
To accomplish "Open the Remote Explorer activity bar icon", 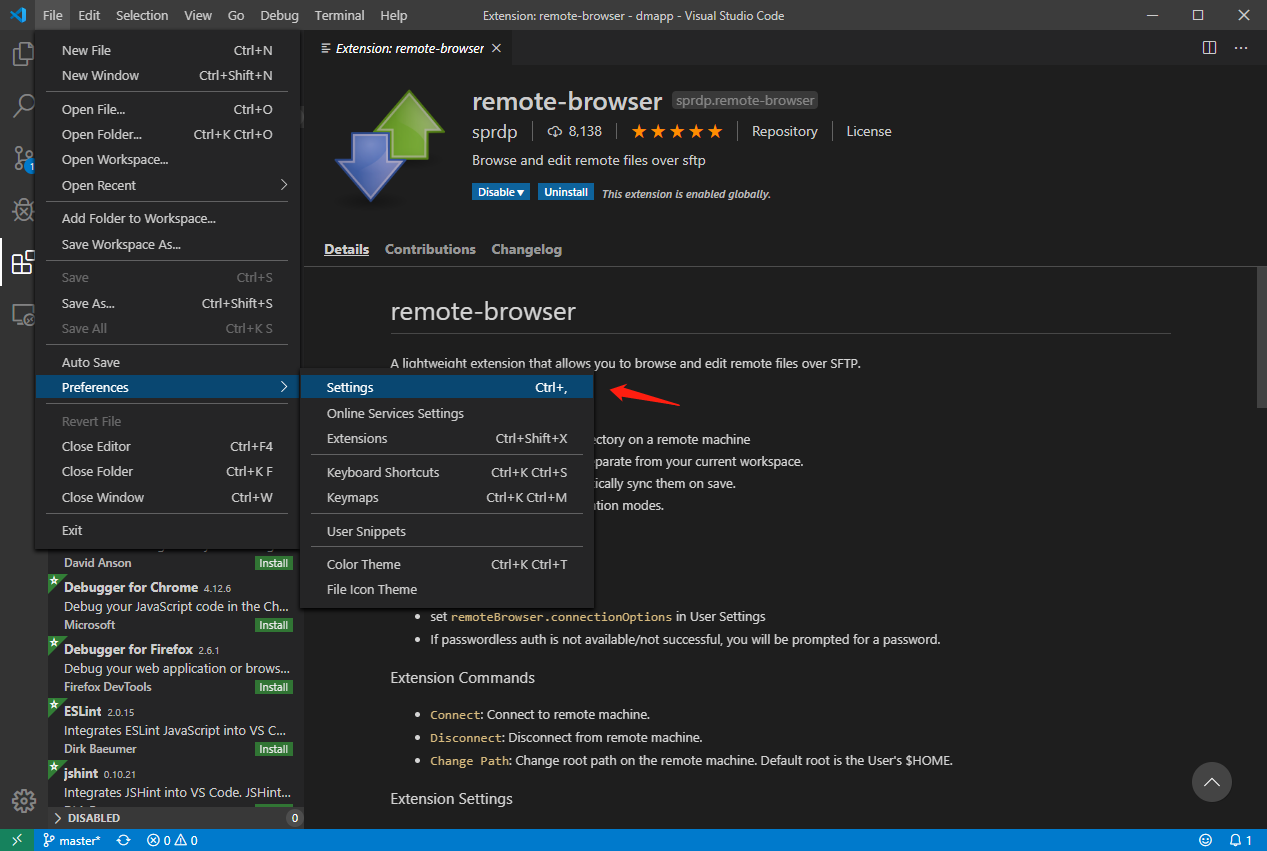I will click(23, 315).
